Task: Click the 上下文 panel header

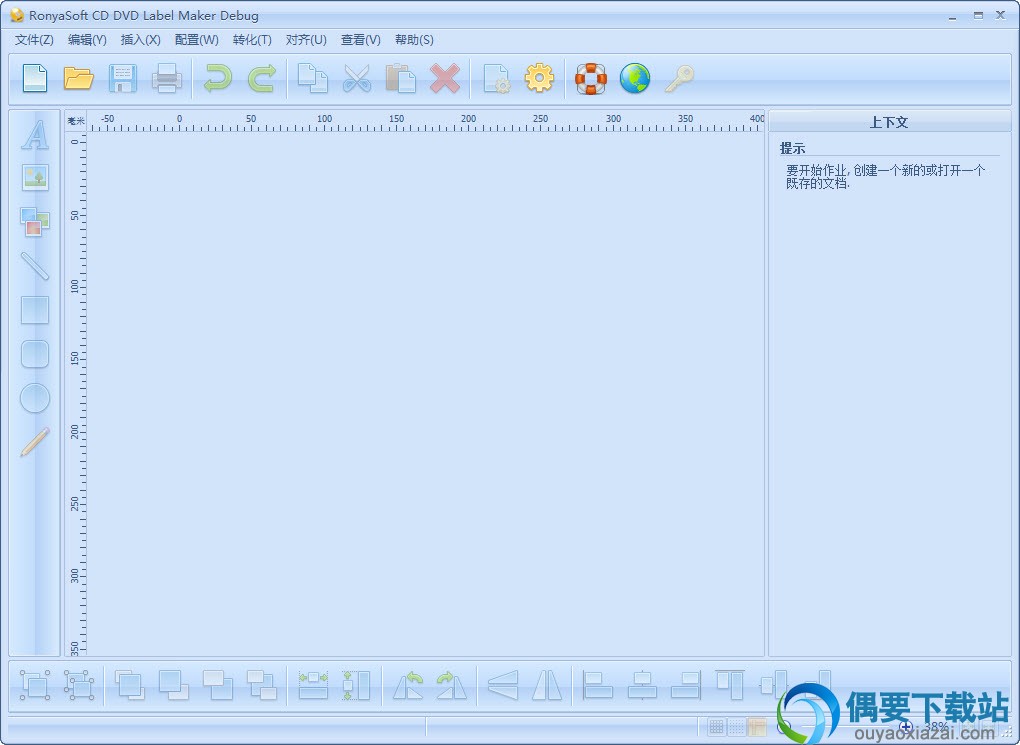Action: coord(889,122)
